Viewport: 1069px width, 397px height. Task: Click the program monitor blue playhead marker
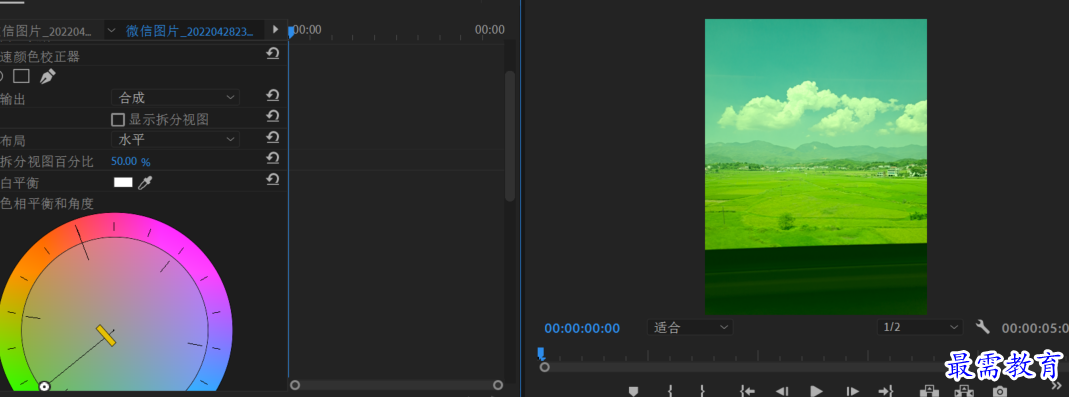point(541,353)
